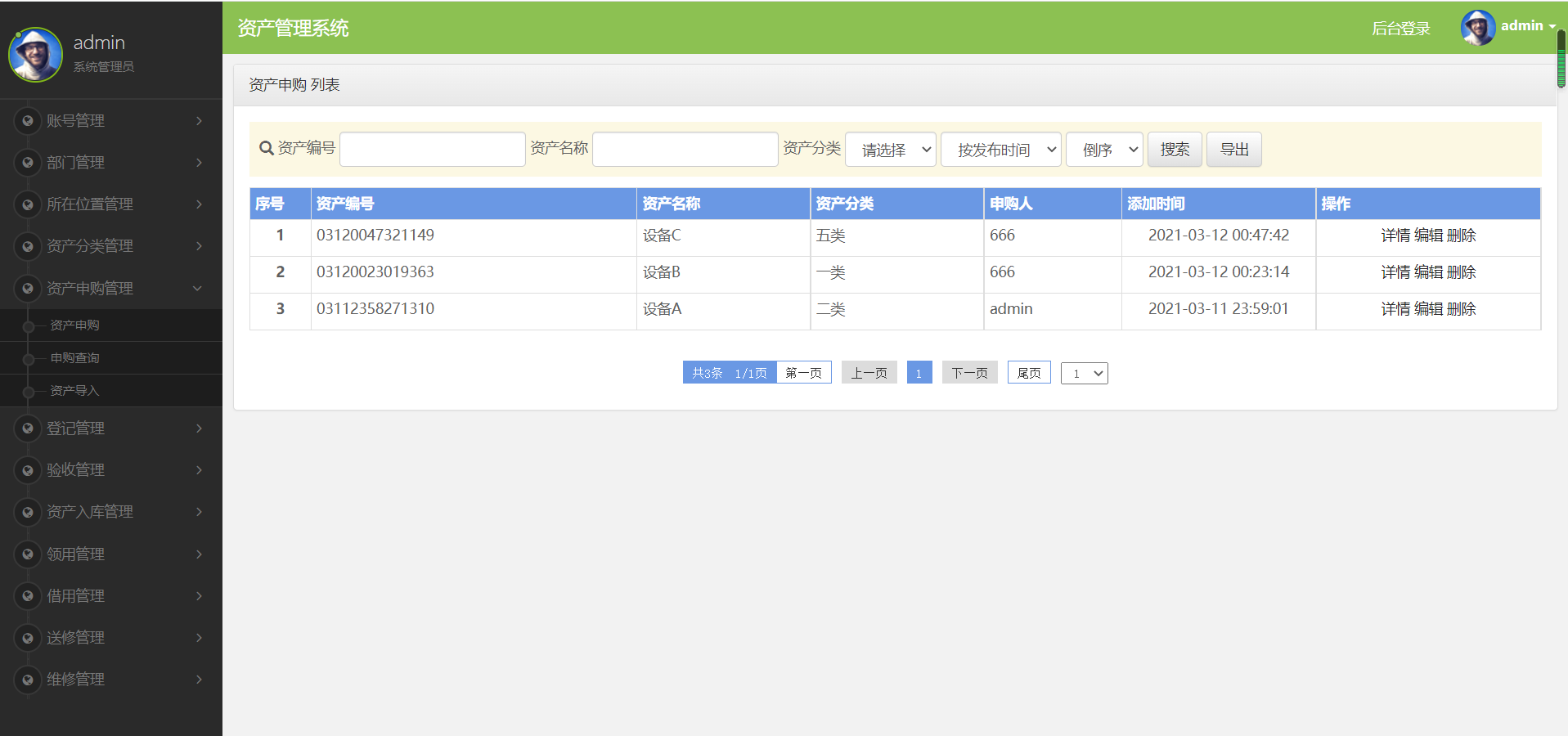Click the 资产申购管理 sidebar icon
The height and width of the screenshot is (736, 1568).
pos(28,289)
